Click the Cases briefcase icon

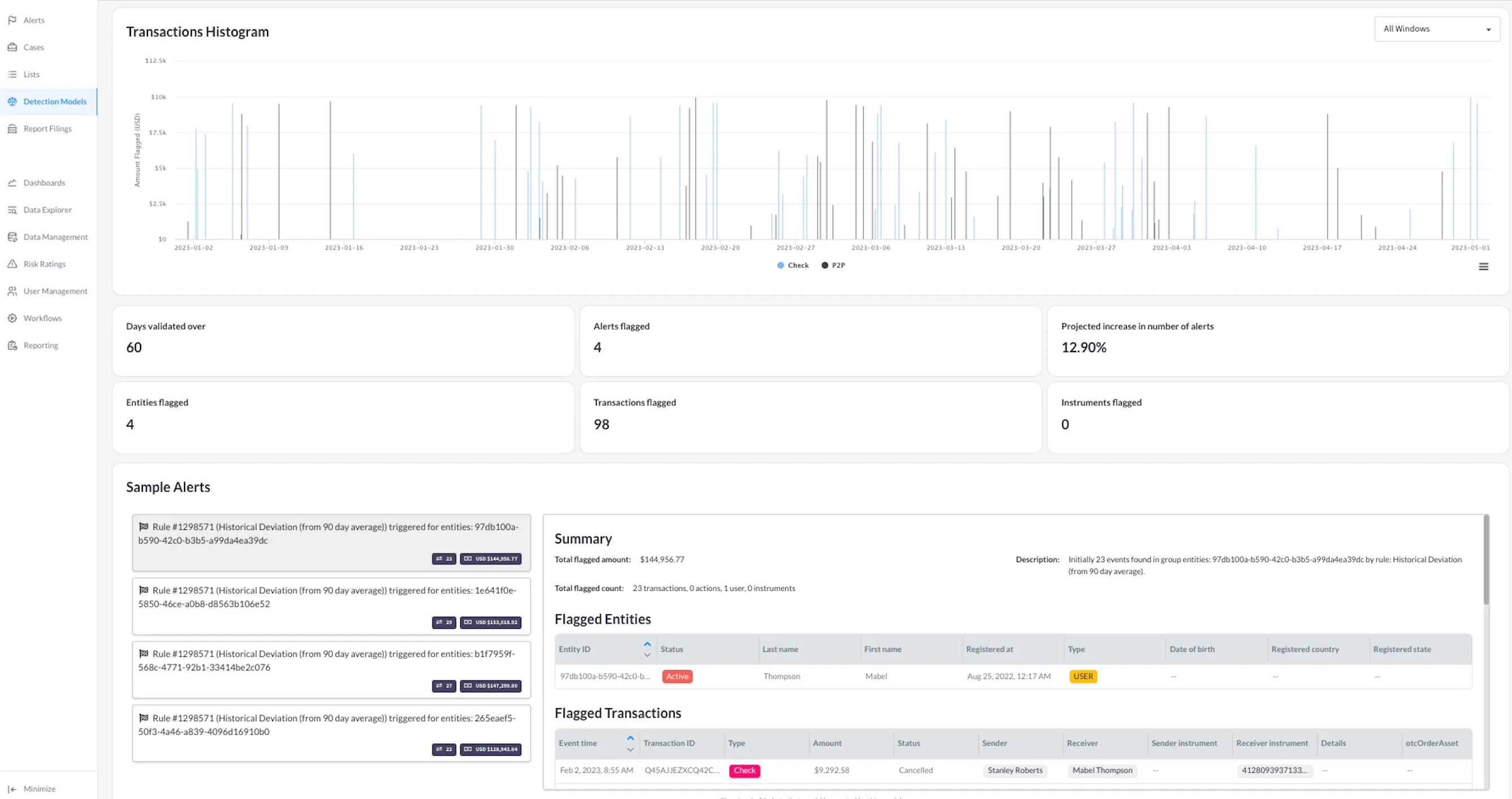[12, 47]
